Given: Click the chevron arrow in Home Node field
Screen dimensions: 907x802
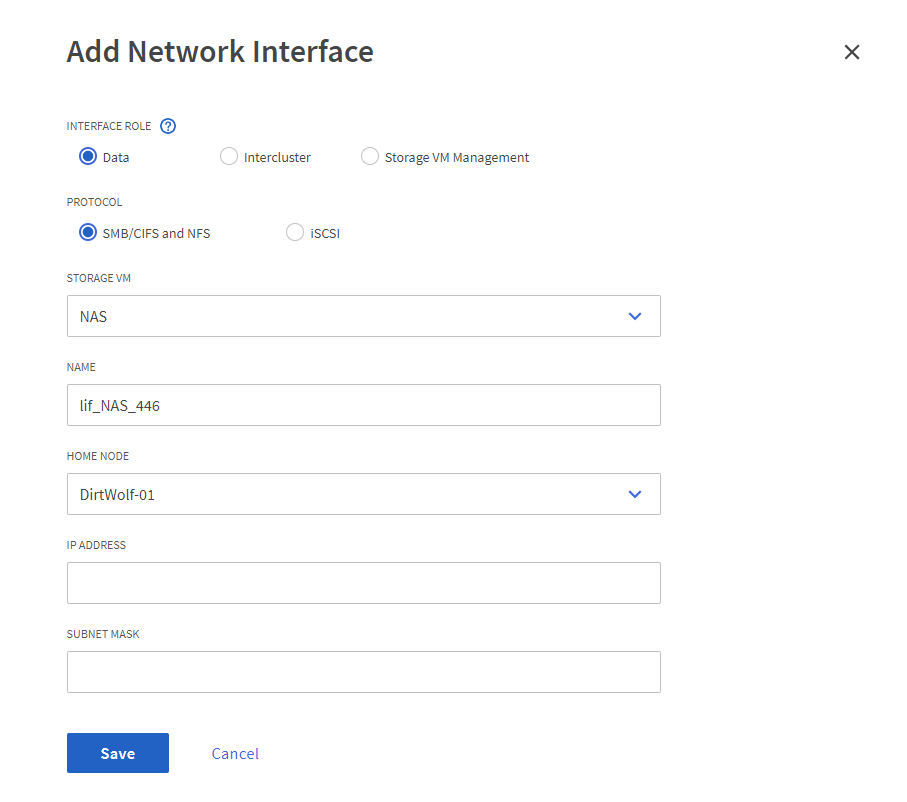Looking at the screenshot, I should click(634, 494).
